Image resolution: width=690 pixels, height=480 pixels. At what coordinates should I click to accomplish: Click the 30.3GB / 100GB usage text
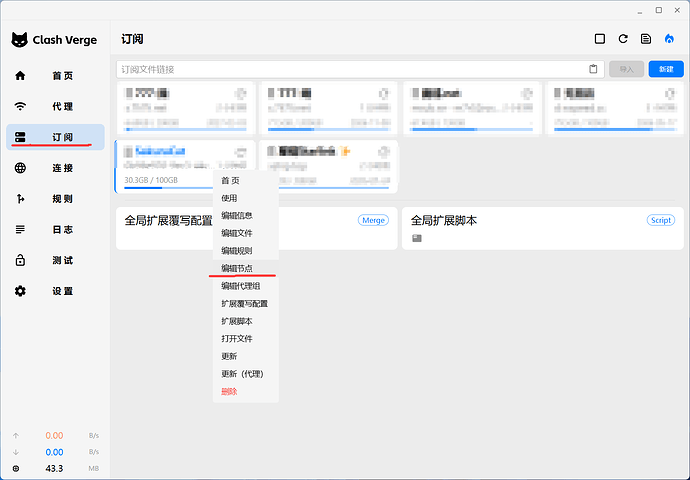[x=151, y=180]
